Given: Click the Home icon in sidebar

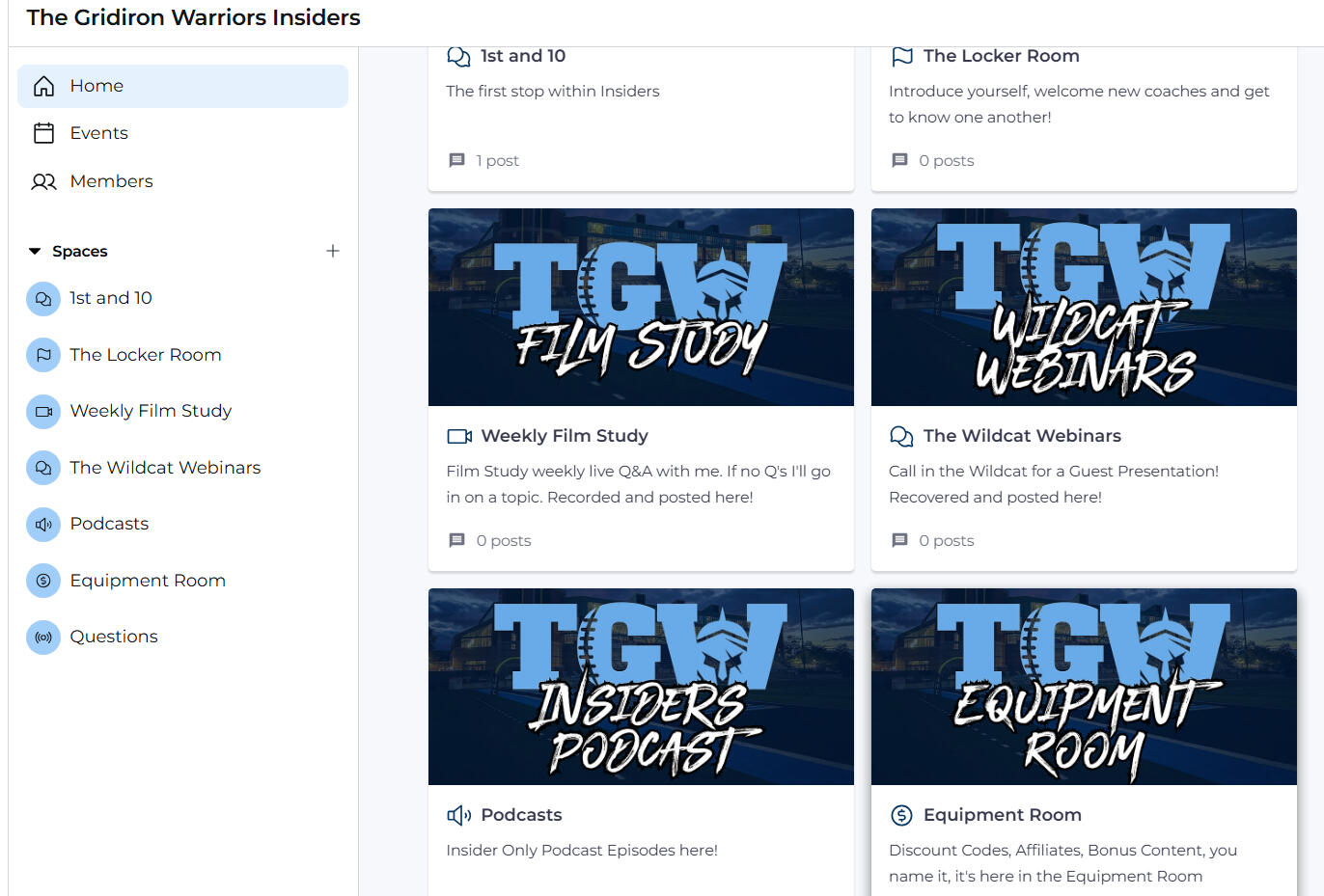Looking at the screenshot, I should [x=43, y=86].
